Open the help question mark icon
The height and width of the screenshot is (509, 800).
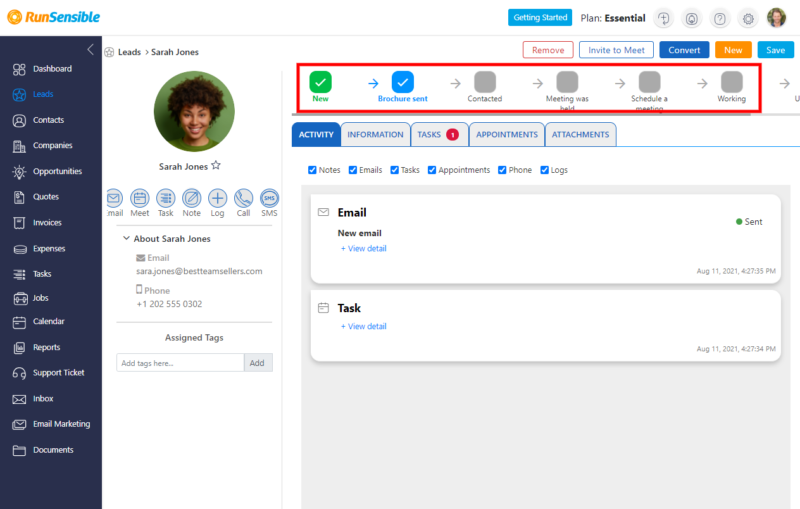point(720,19)
